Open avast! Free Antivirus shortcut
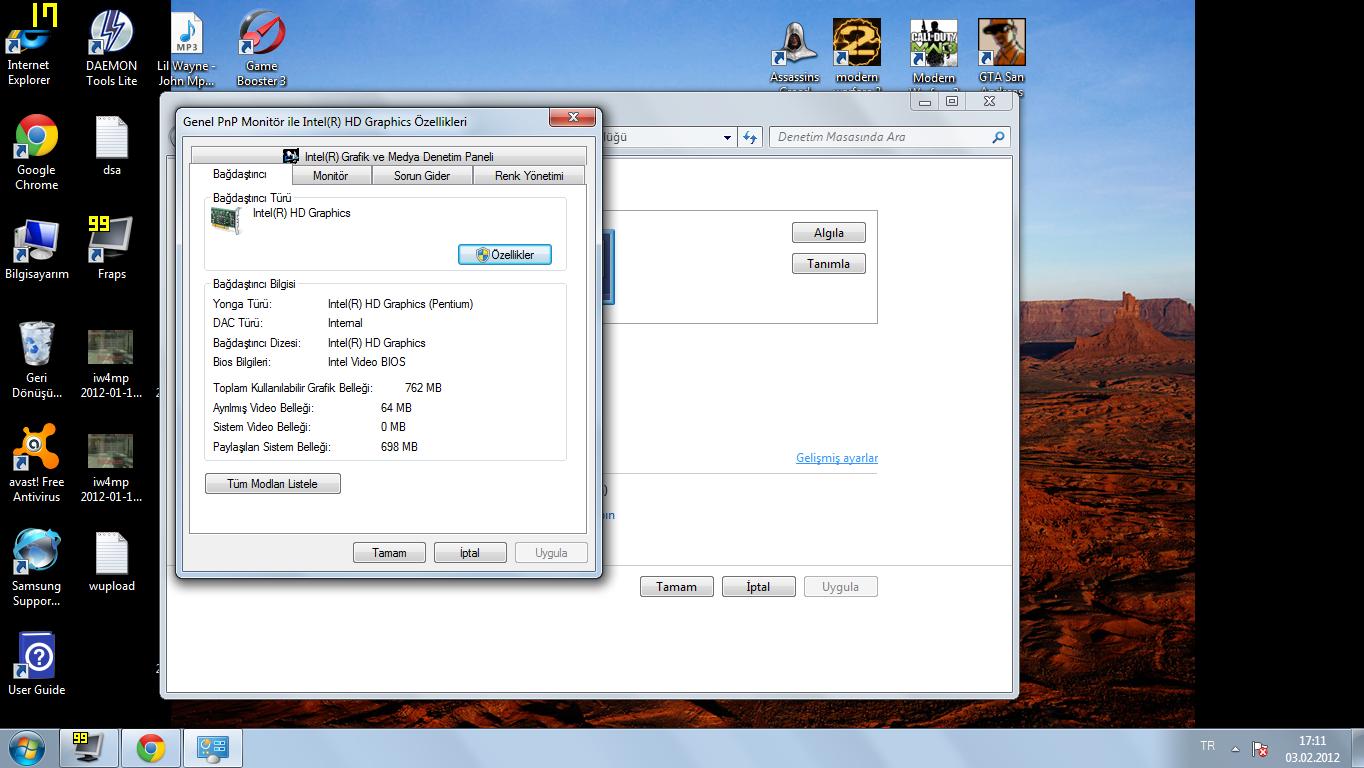The height and width of the screenshot is (768, 1364). coord(36,464)
